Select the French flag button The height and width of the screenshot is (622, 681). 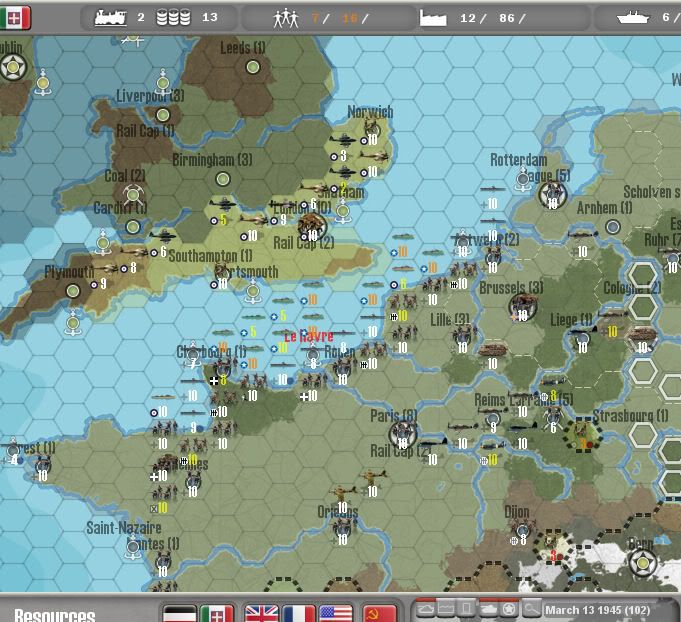point(298,612)
